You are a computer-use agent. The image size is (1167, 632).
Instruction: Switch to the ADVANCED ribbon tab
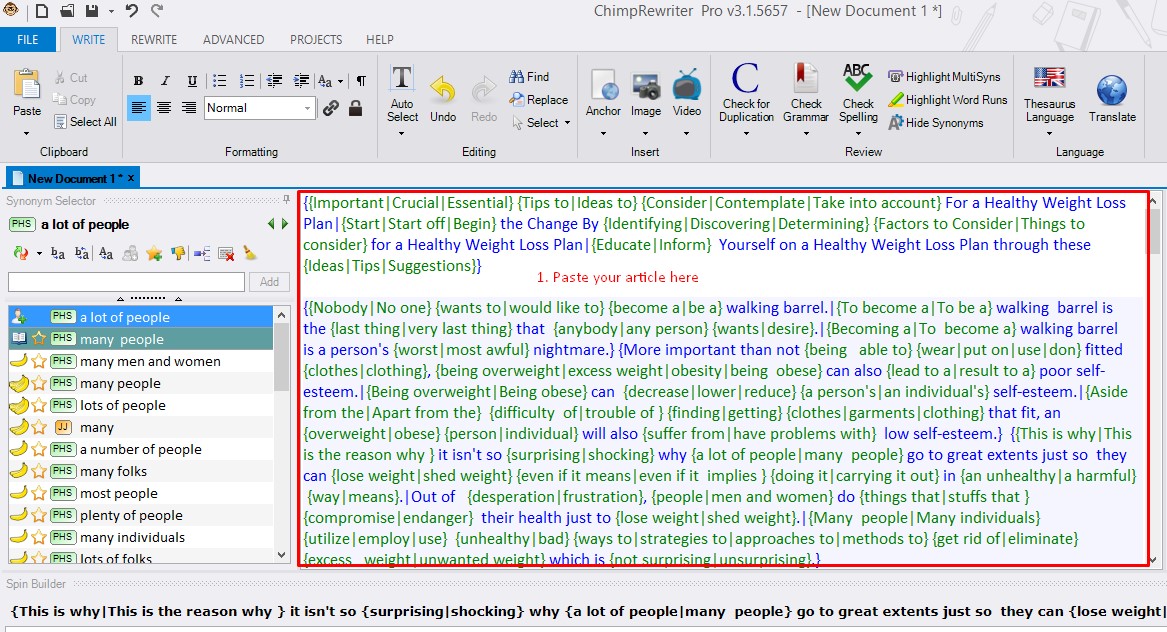(x=233, y=39)
